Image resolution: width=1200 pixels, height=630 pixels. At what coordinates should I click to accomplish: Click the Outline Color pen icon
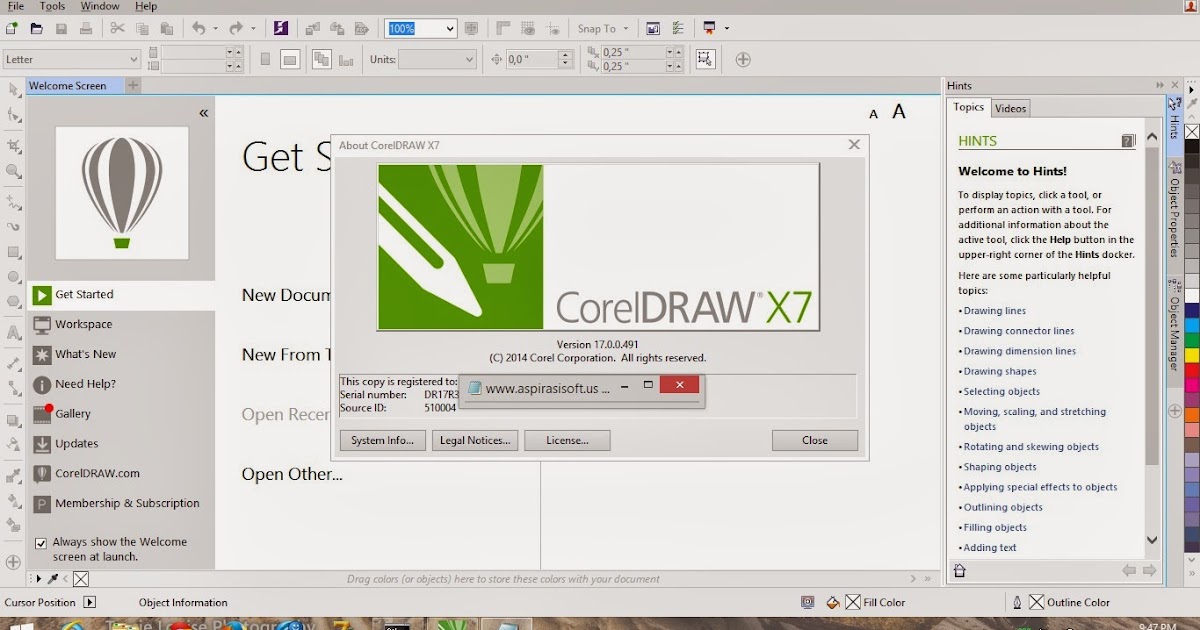pyautogui.click(x=1017, y=602)
